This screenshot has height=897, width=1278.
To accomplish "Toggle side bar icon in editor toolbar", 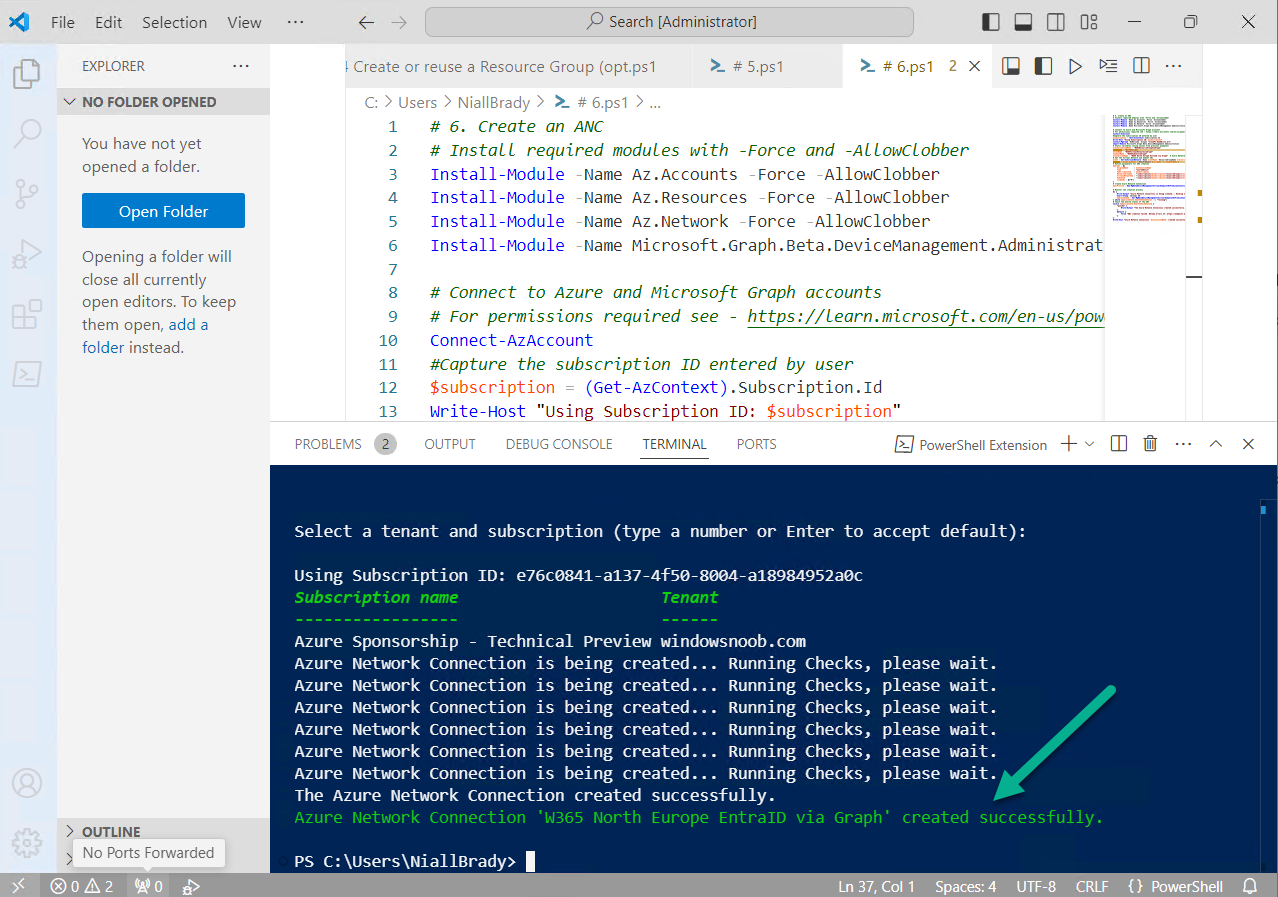I will [x=1043, y=66].
